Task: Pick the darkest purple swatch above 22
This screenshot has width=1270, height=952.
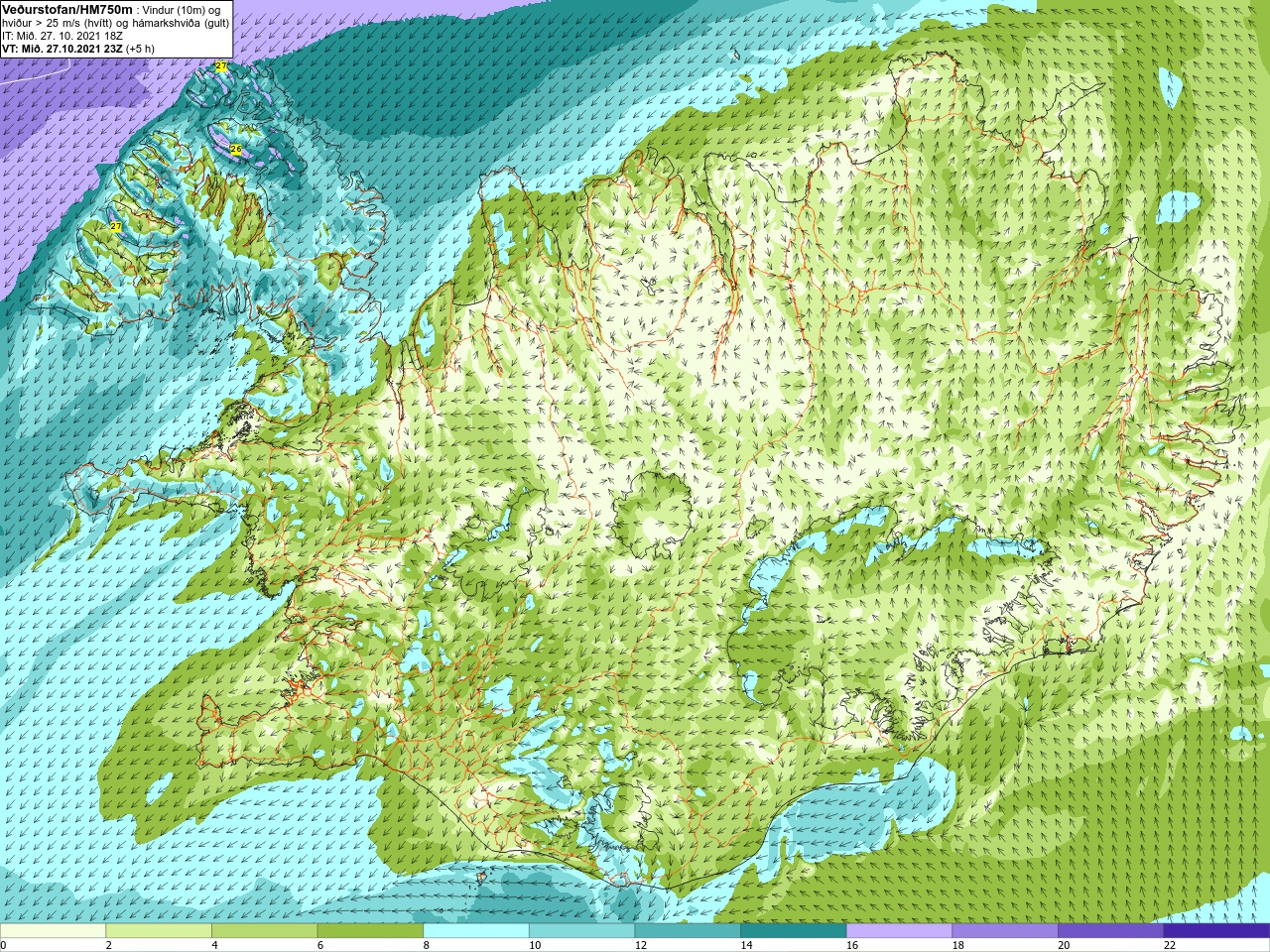Action: pos(1216,931)
